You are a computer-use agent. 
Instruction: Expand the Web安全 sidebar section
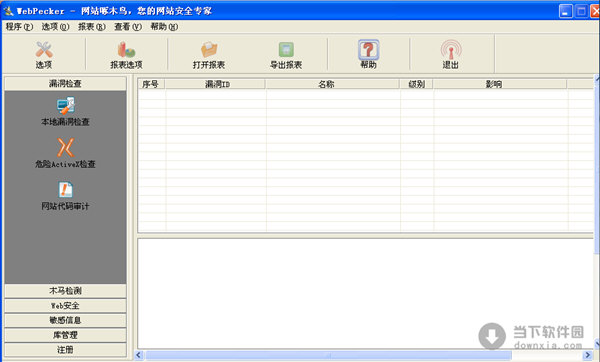(x=65, y=306)
